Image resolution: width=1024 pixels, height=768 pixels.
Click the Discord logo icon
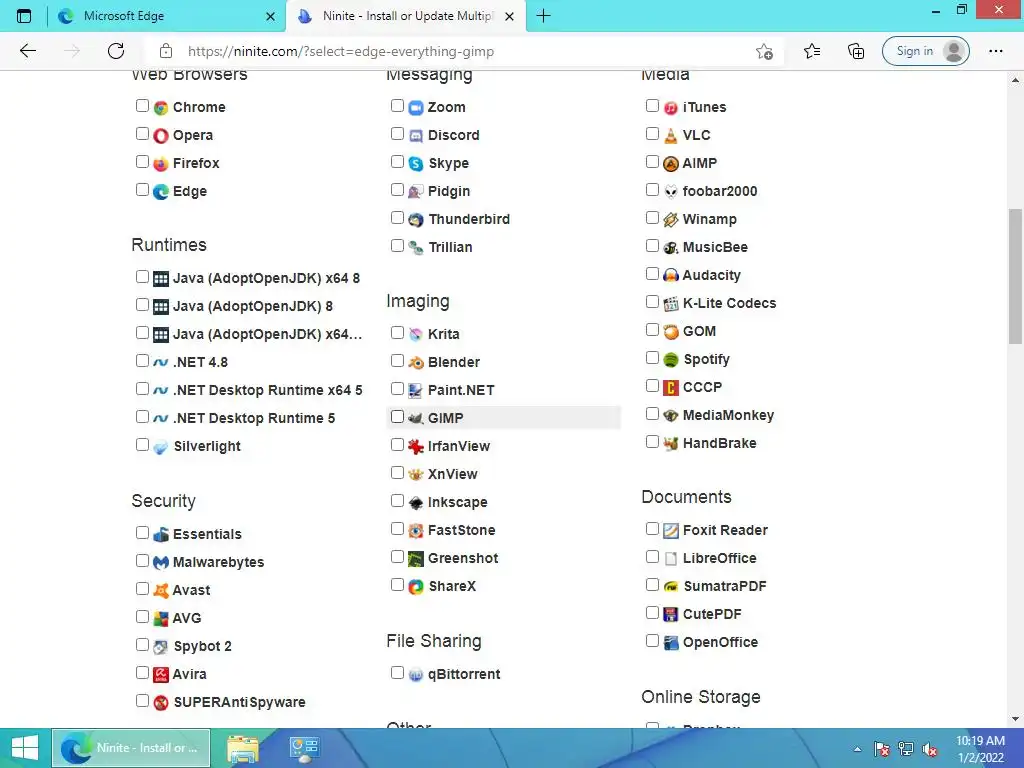click(416, 136)
